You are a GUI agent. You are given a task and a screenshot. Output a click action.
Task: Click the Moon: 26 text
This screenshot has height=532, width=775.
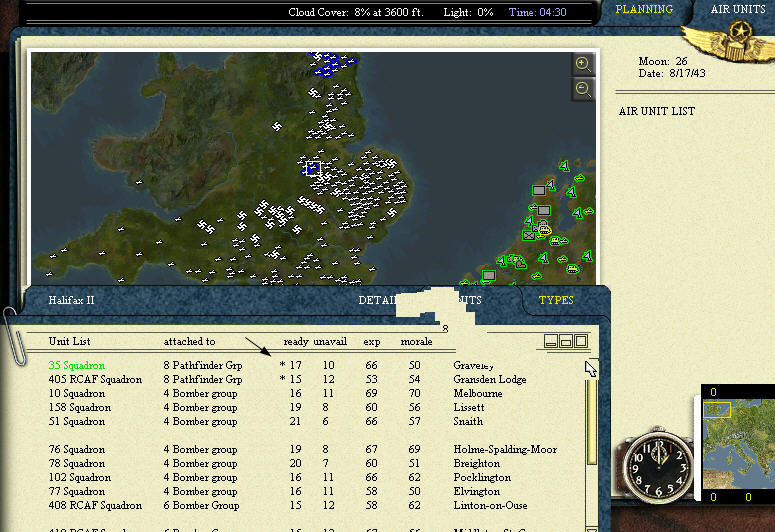click(663, 61)
